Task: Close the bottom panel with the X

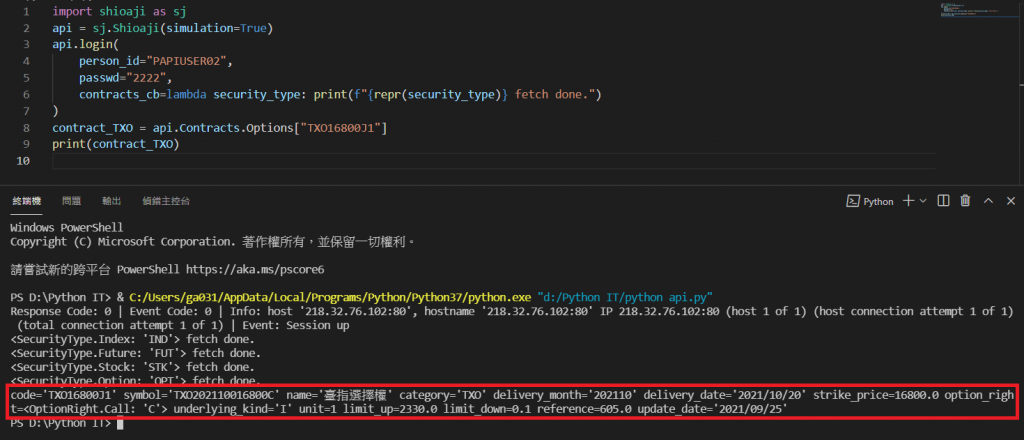Action: click(1010, 201)
